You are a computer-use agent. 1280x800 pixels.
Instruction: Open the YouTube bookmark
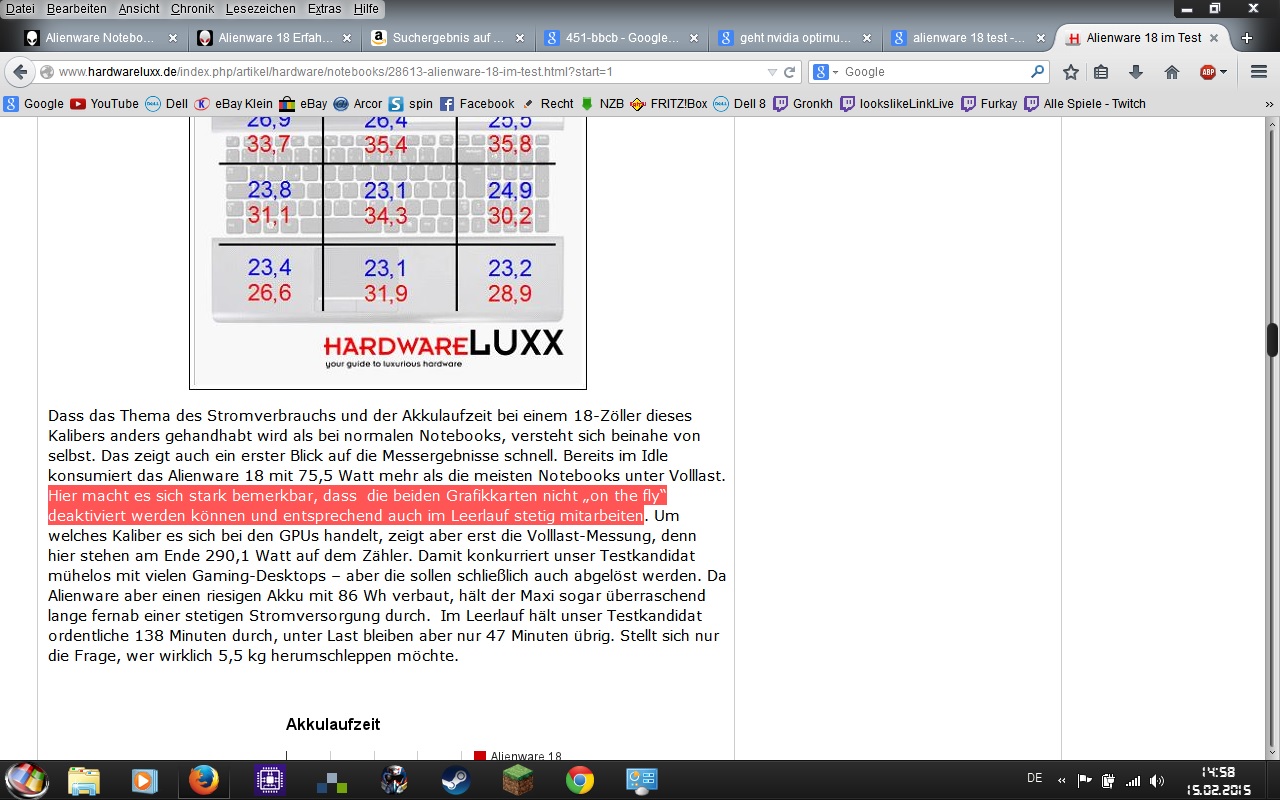(104, 104)
